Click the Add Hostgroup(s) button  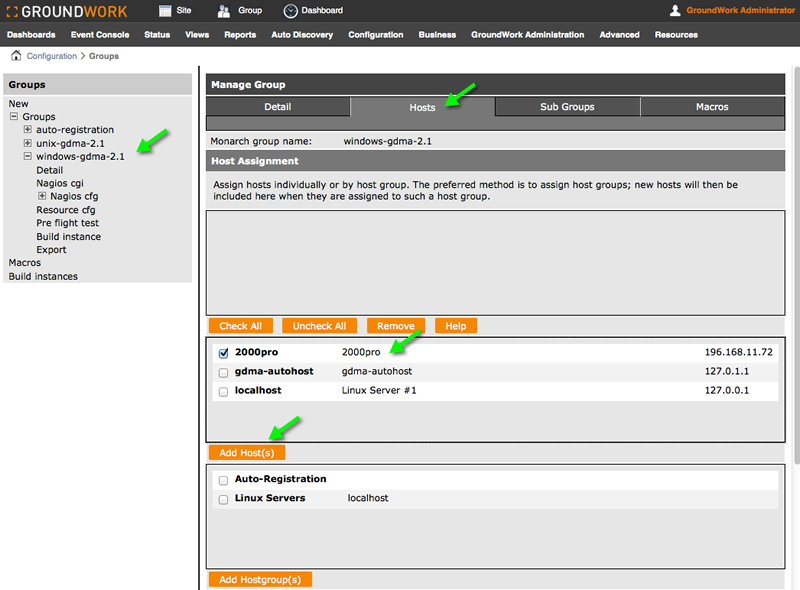click(x=260, y=580)
